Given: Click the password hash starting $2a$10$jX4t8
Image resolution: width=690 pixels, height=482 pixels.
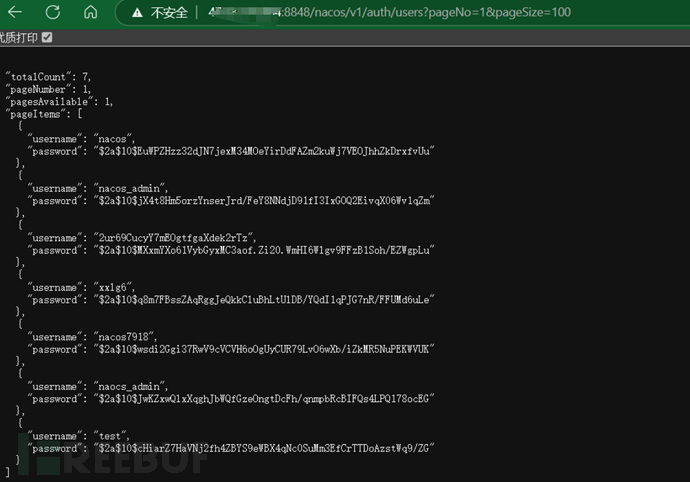Looking at the screenshot, I should (264, 201).
